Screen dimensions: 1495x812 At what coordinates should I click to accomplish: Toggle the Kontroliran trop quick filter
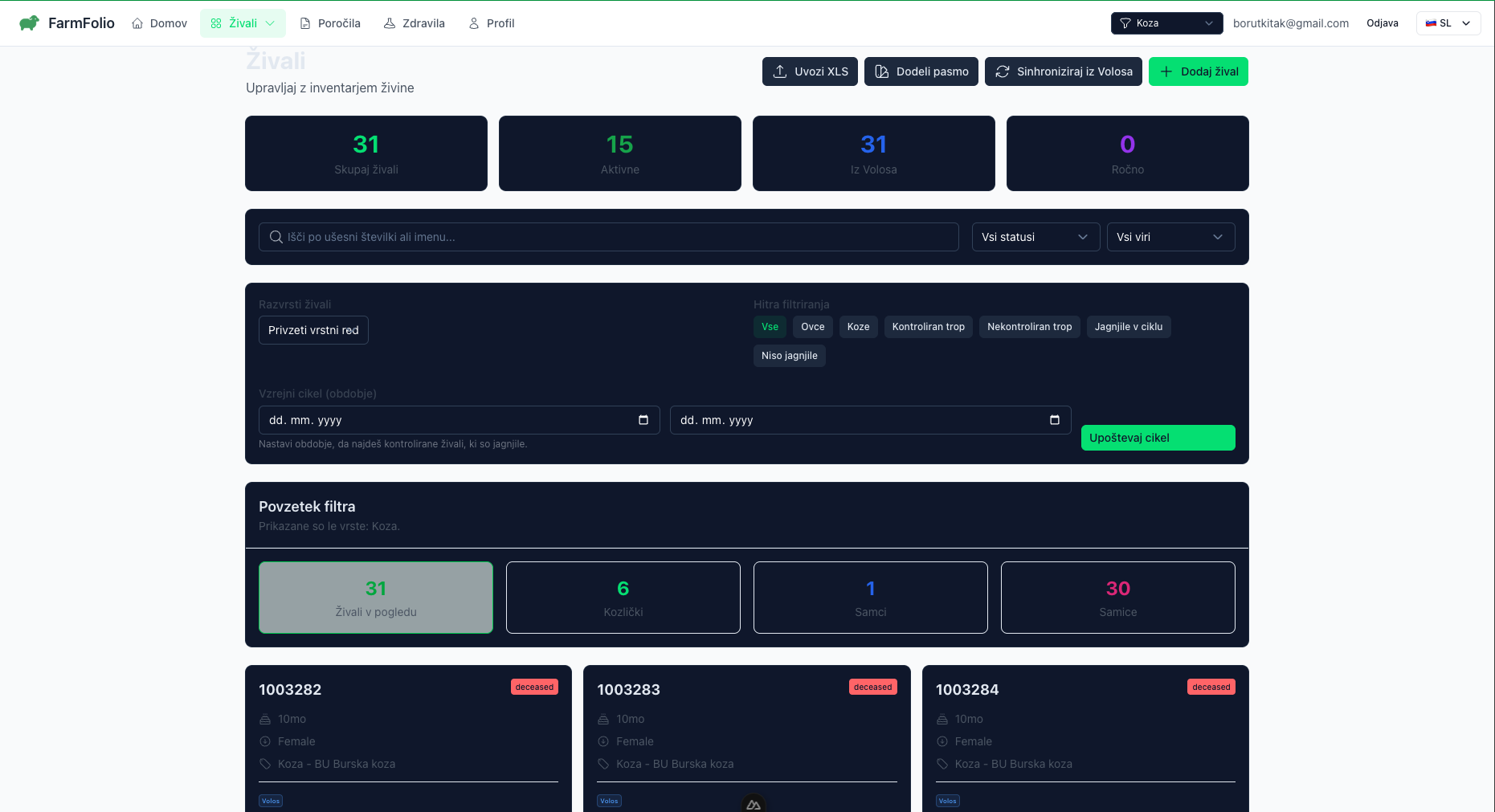coord(928,327)
